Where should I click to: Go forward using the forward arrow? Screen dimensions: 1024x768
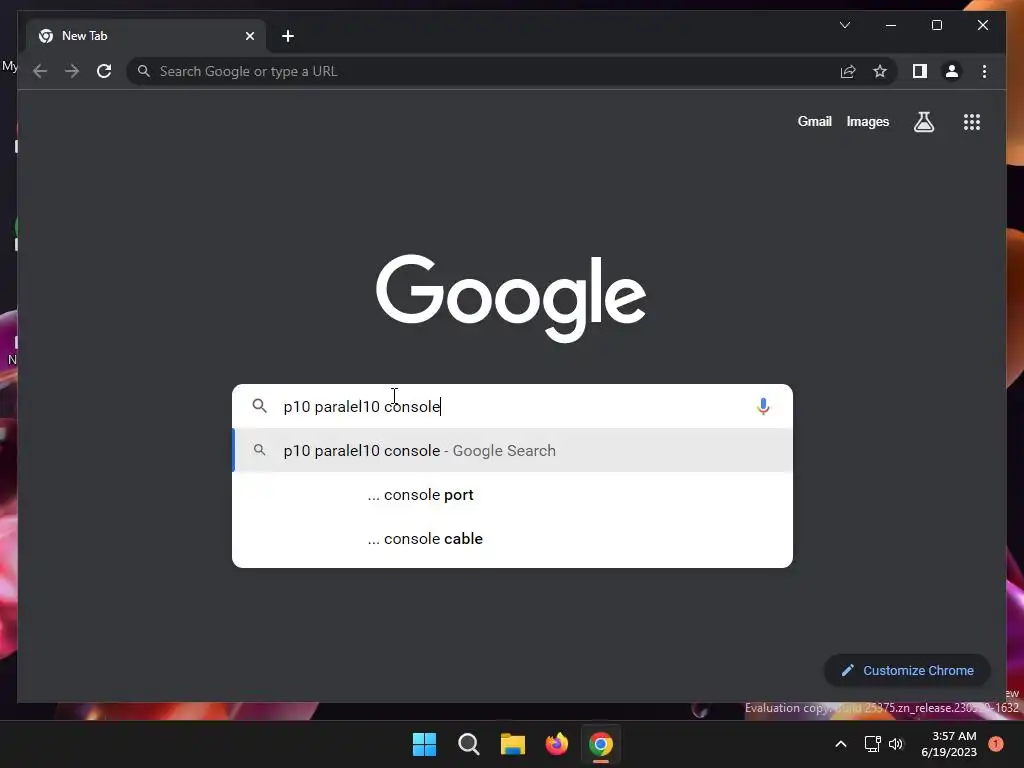coord(72,71)
